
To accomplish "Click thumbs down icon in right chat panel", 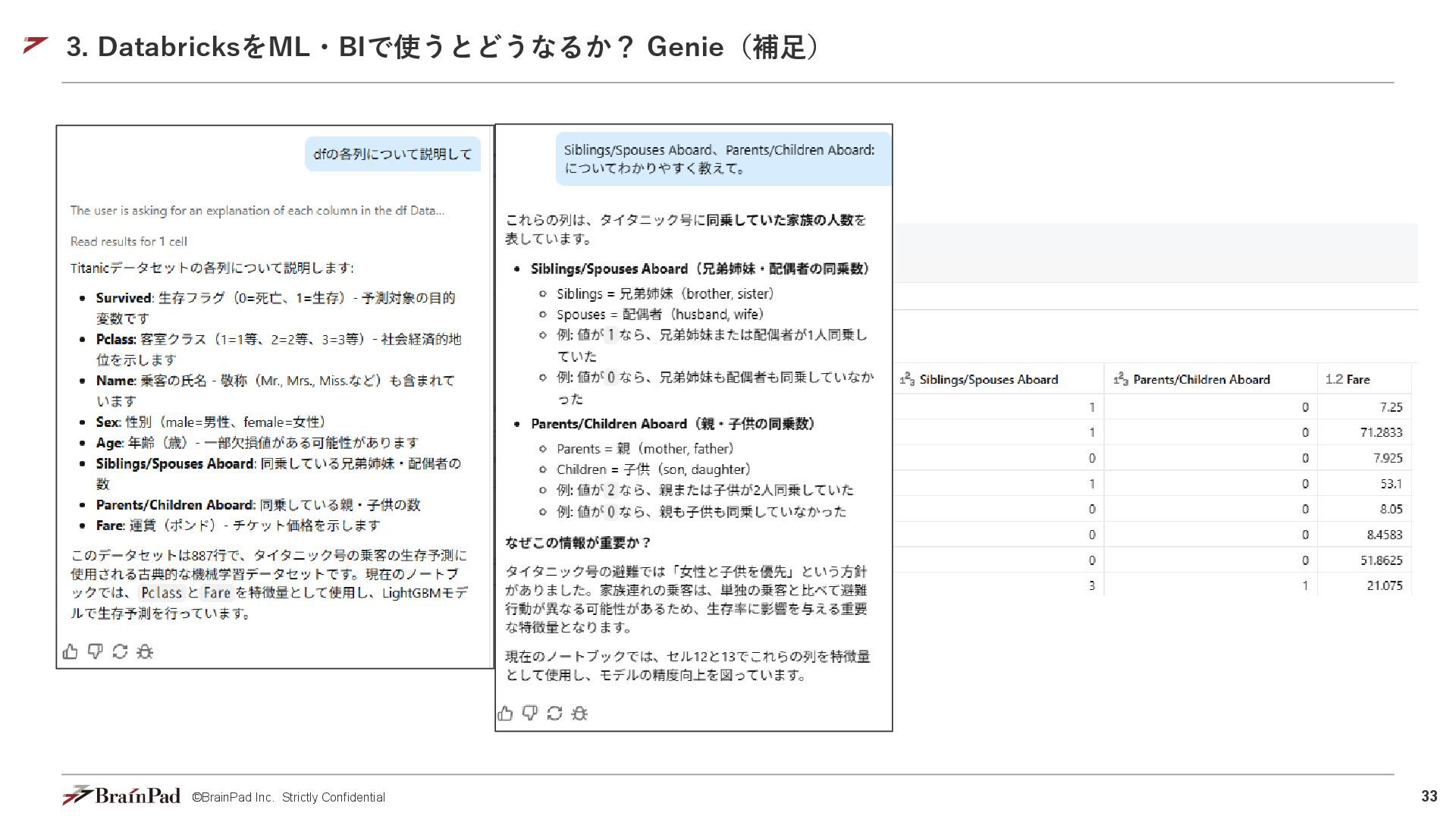I will [x=530, y=713].
